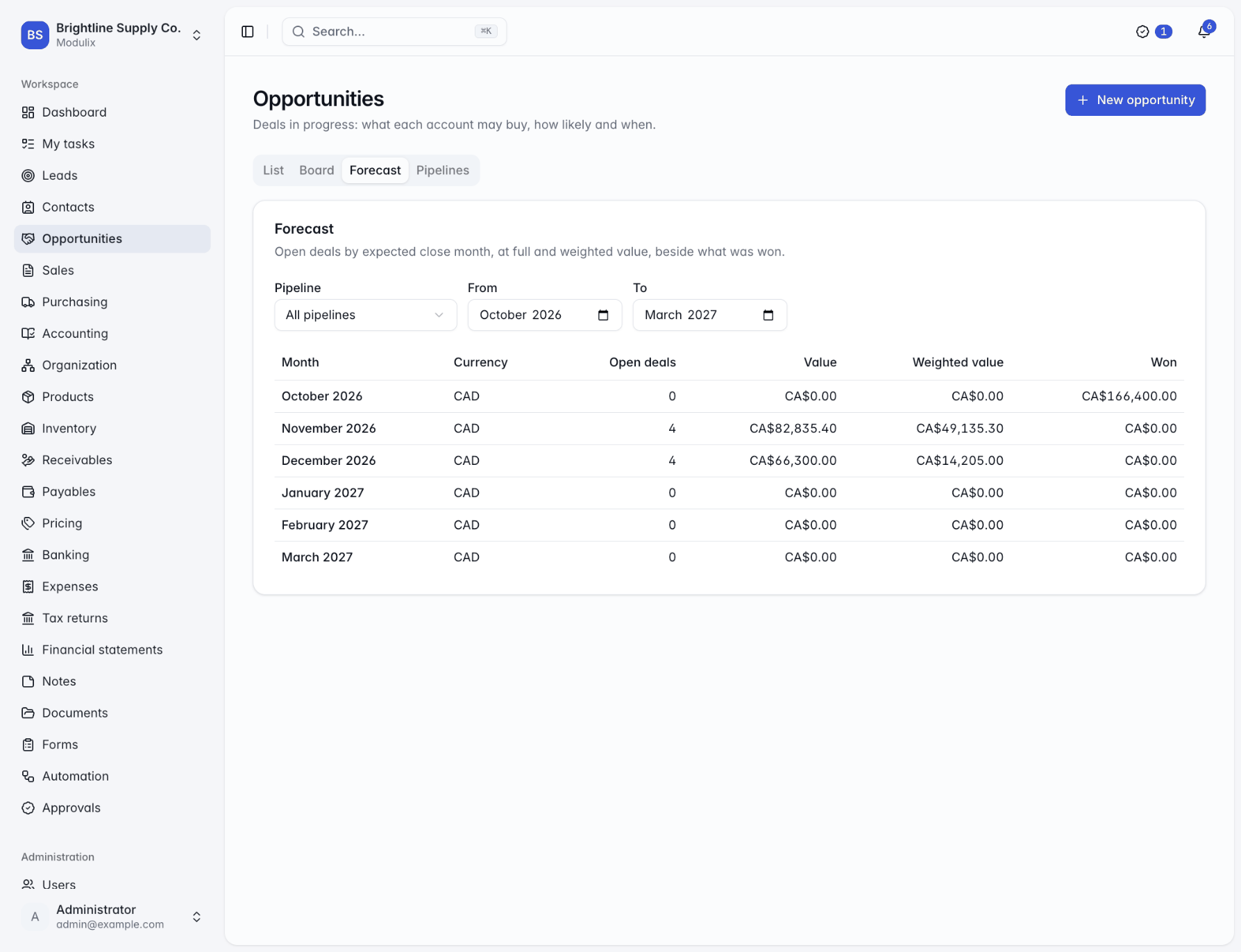Click the Payables wallet icon
The image size is (1241, 952).
(28, 492)
